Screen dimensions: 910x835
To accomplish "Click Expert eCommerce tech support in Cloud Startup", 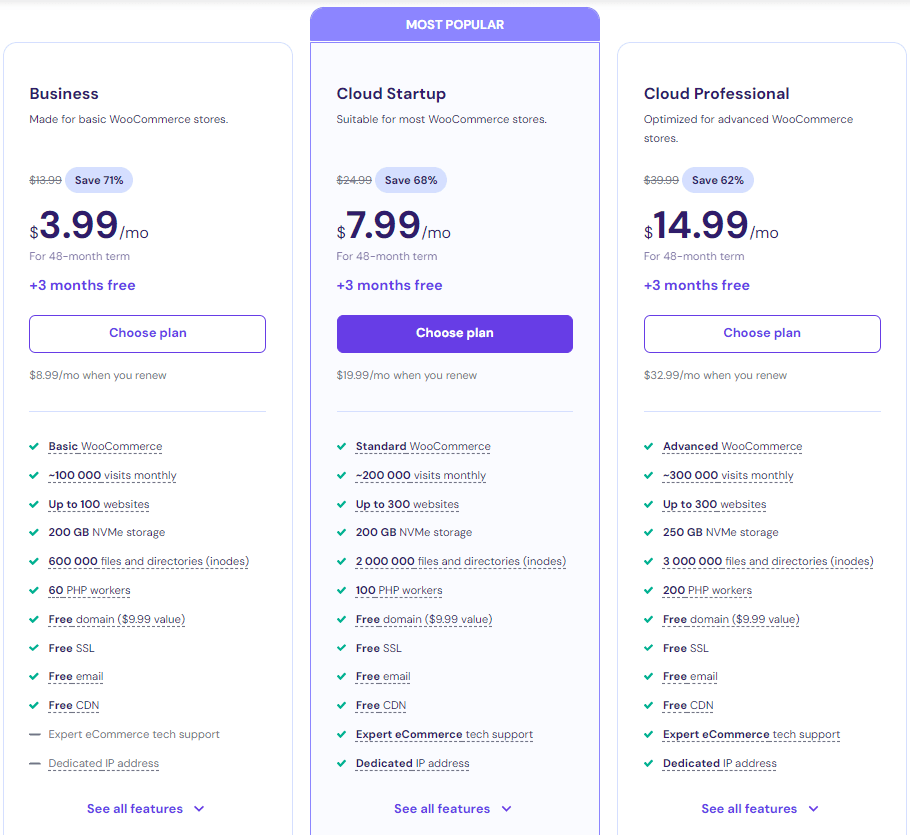I will (444, 734).
